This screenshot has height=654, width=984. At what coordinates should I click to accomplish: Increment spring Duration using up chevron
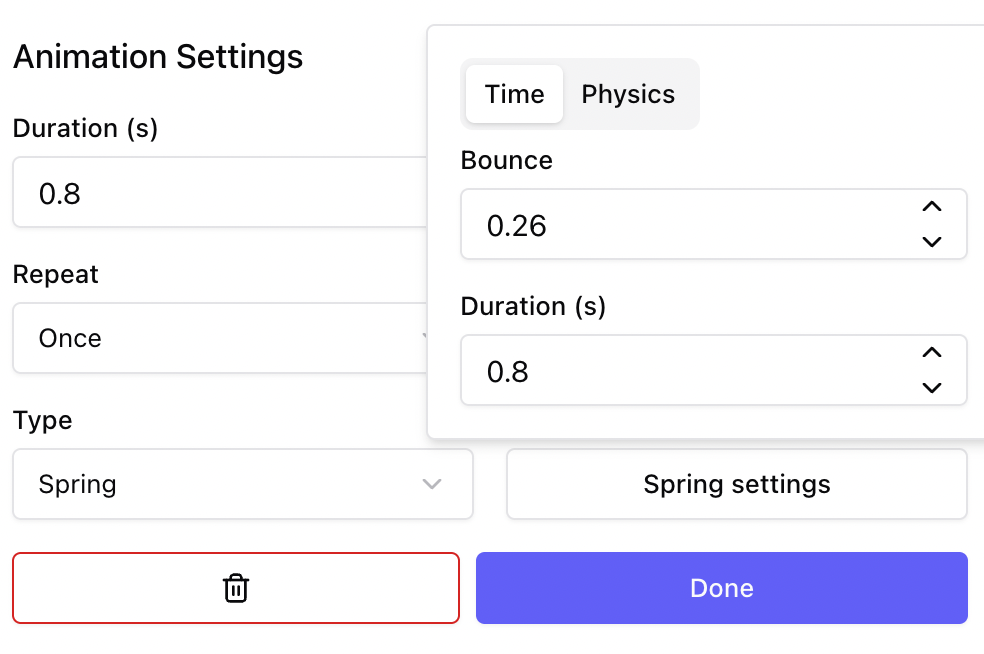click(932, 353)
